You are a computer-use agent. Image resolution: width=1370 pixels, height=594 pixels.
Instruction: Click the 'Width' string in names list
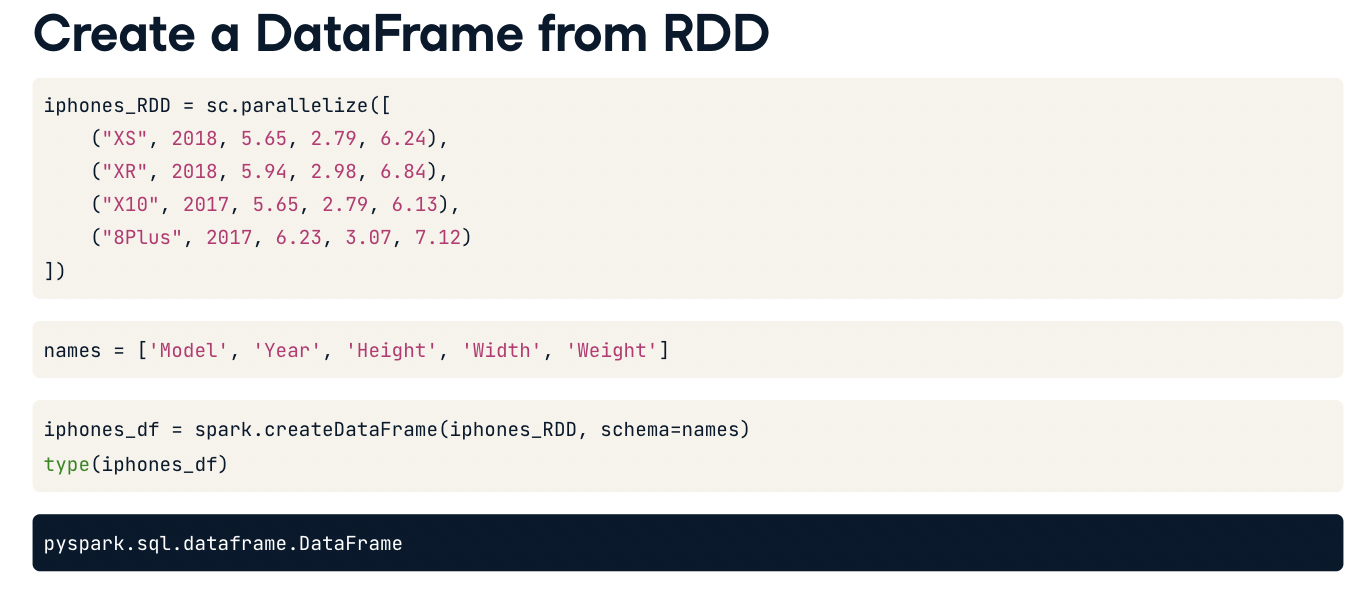502,350
